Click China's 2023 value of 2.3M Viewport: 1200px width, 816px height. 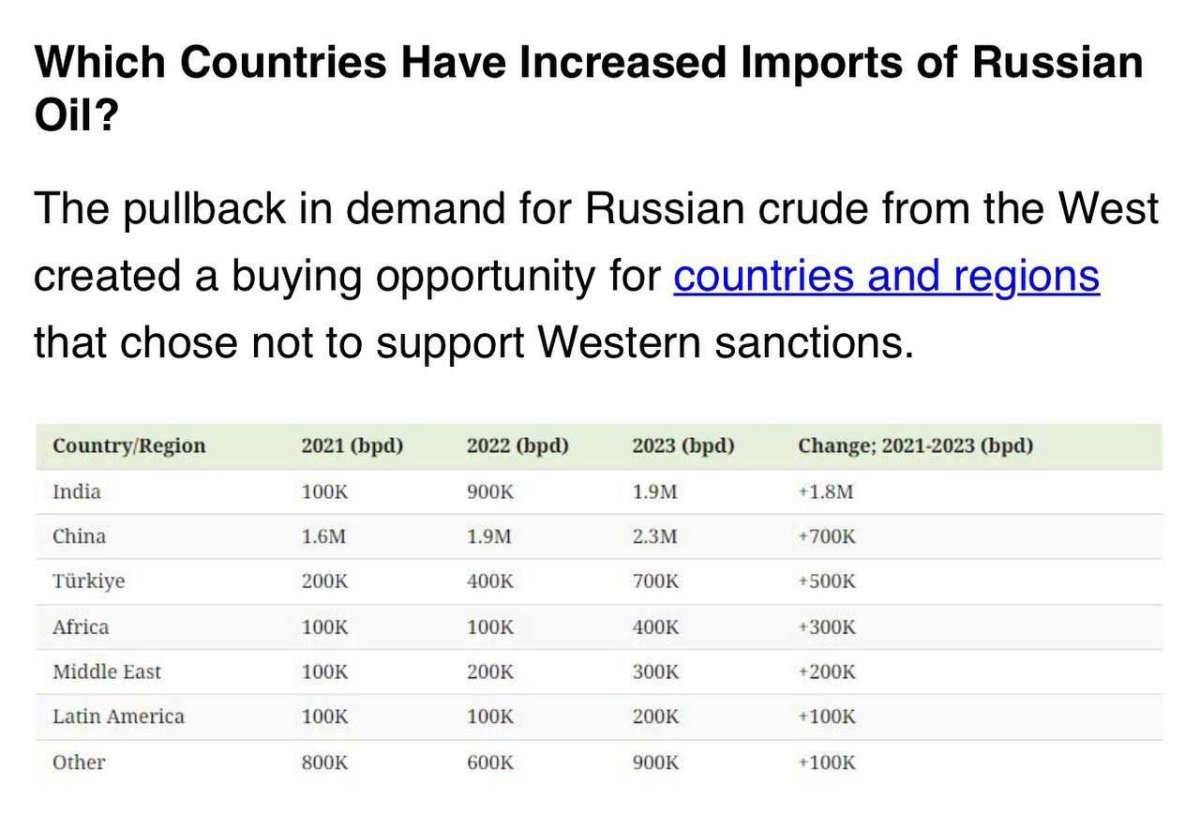[654, 537]
